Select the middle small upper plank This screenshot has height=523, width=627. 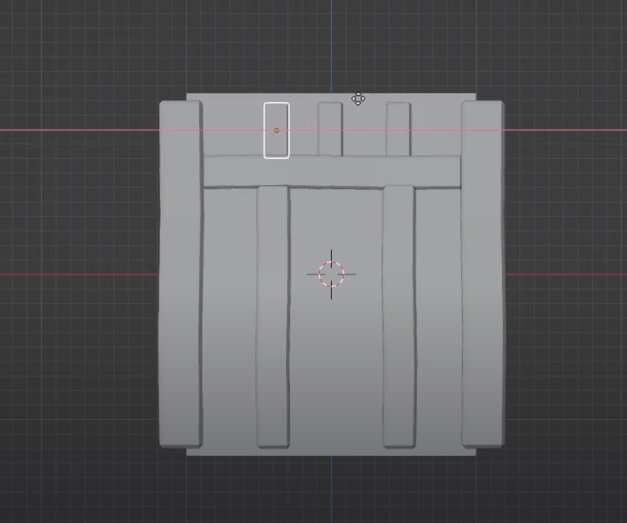(x=330, y=129)
